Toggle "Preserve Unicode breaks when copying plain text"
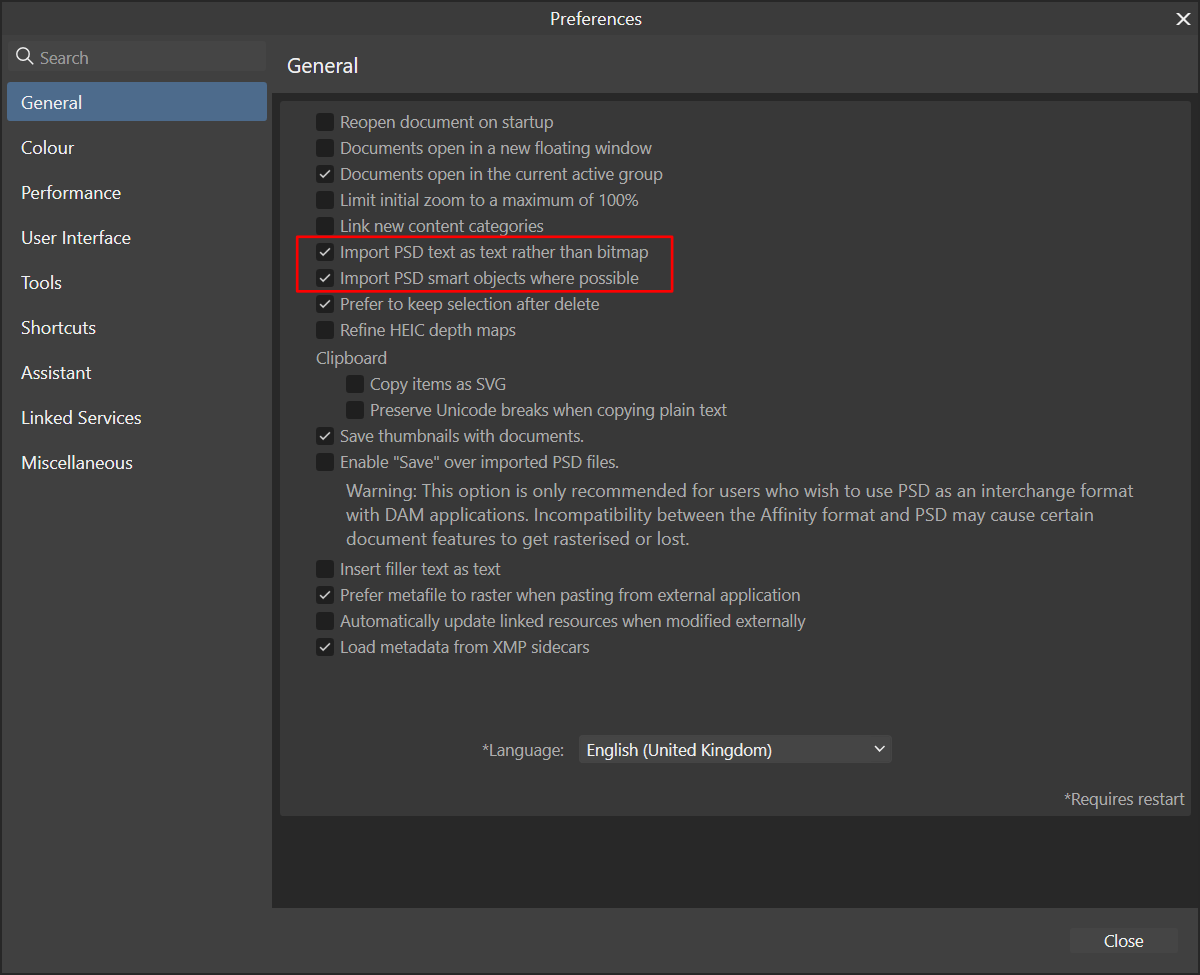This screenshot has width=1200, height=975. point(355,409)
